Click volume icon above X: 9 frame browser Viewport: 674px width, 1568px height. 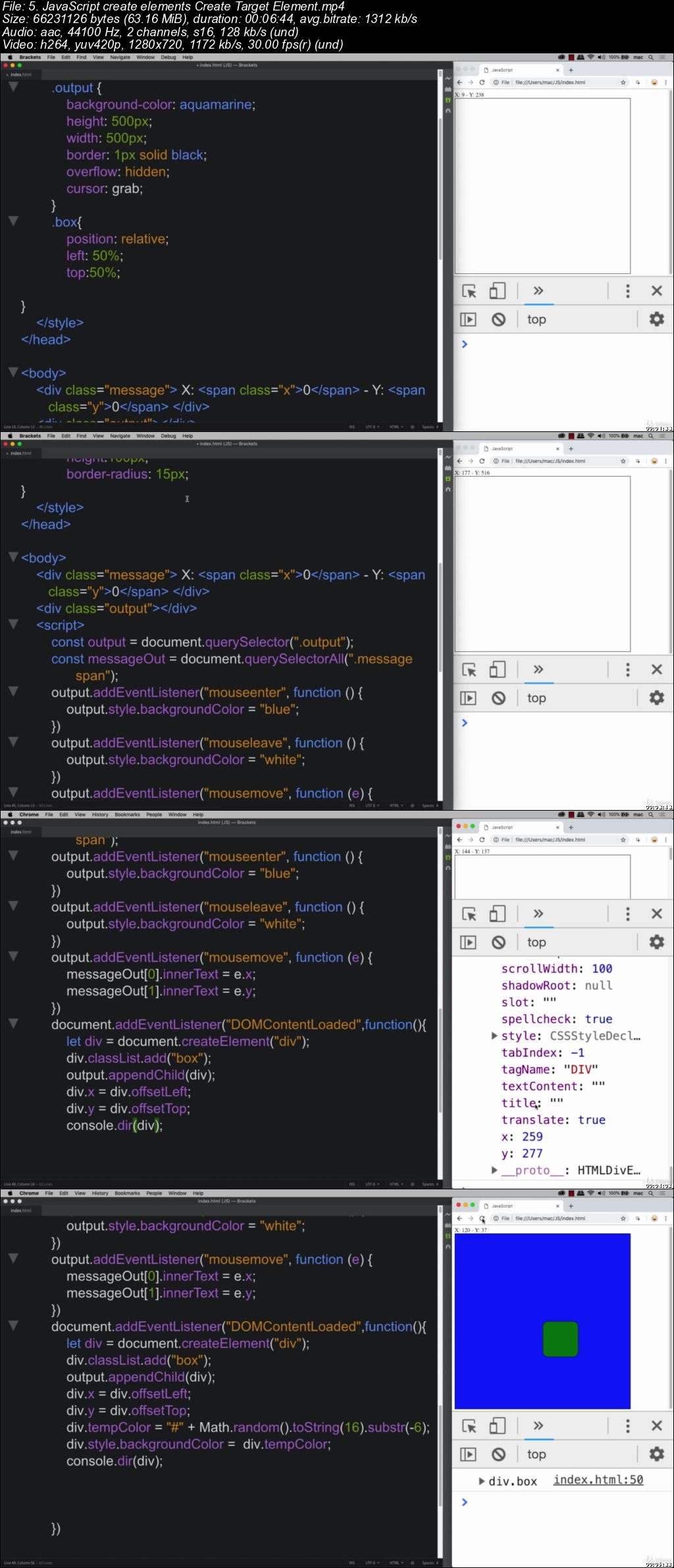point(601,57)
